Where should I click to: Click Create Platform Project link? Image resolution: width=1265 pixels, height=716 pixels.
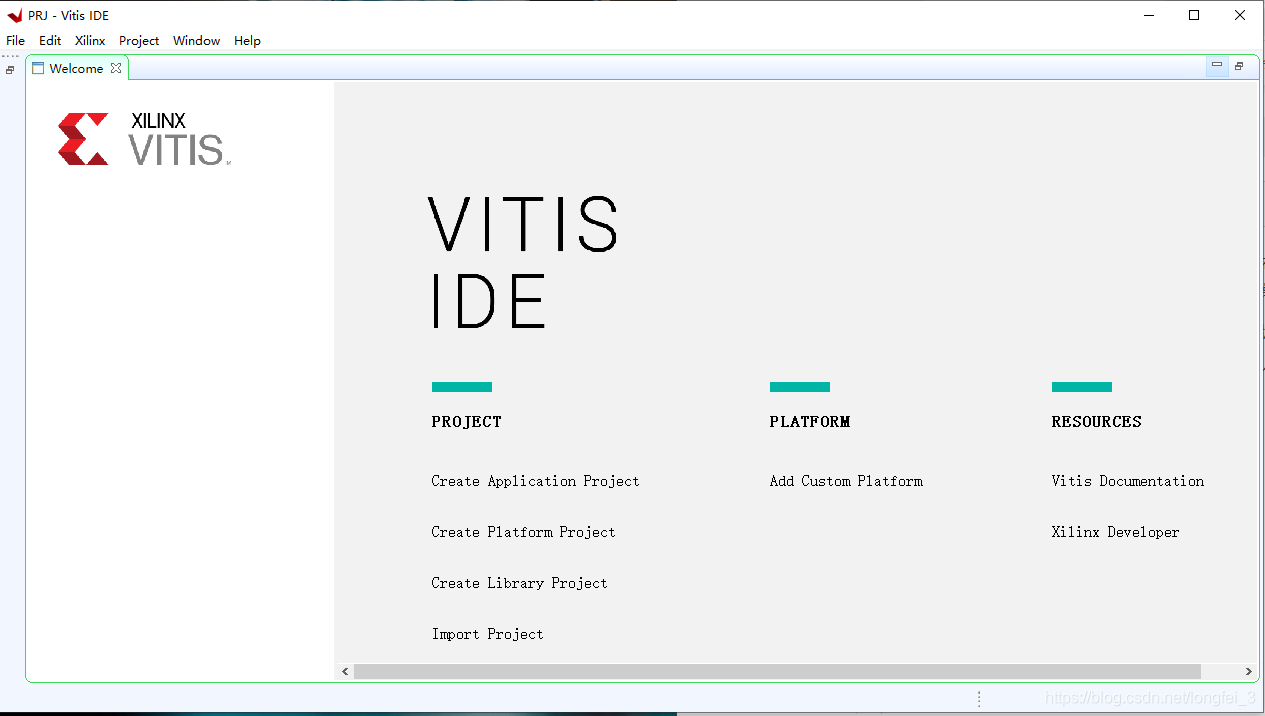coord(523,532)
